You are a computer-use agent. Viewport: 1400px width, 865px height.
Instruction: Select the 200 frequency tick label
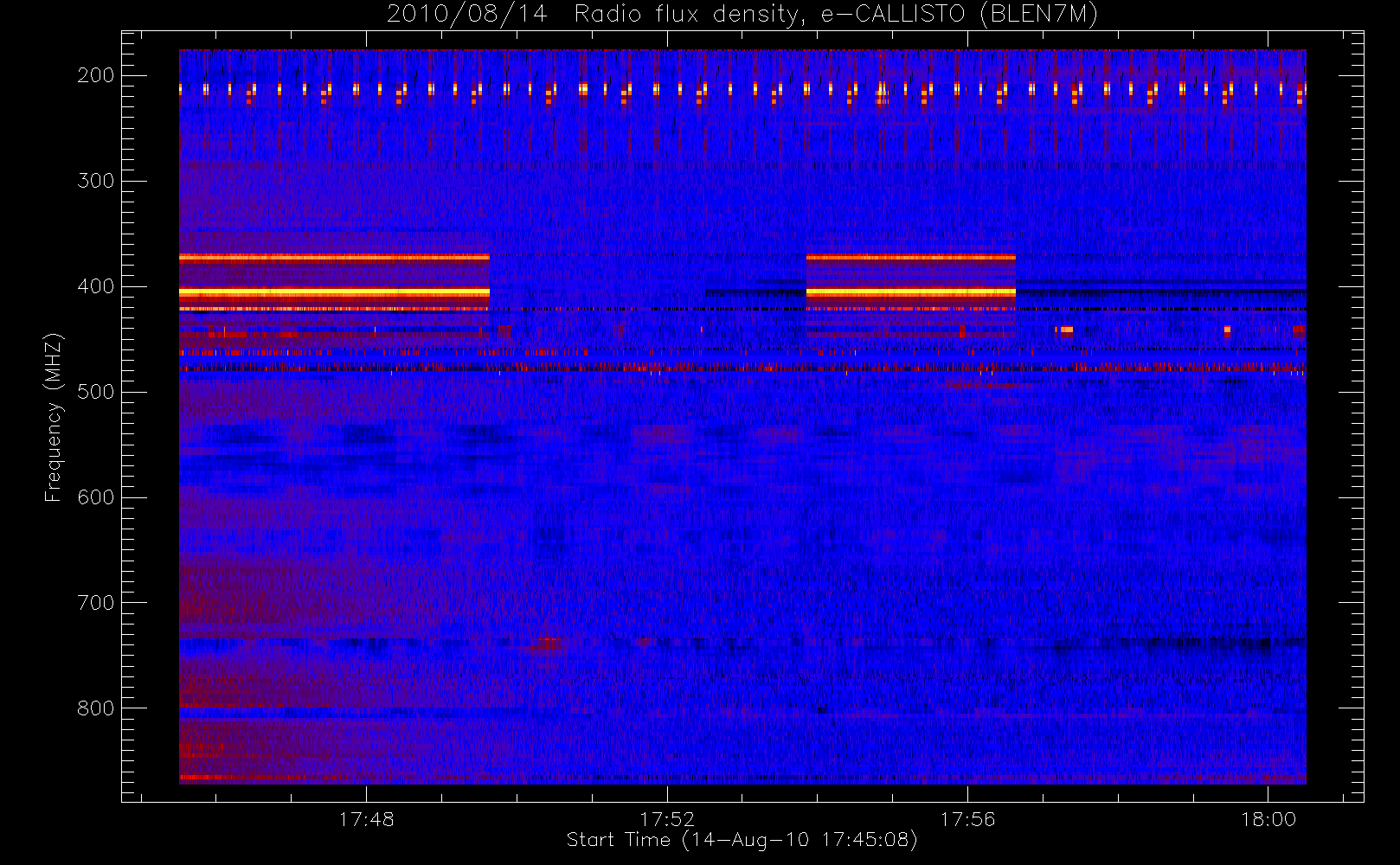96,75
